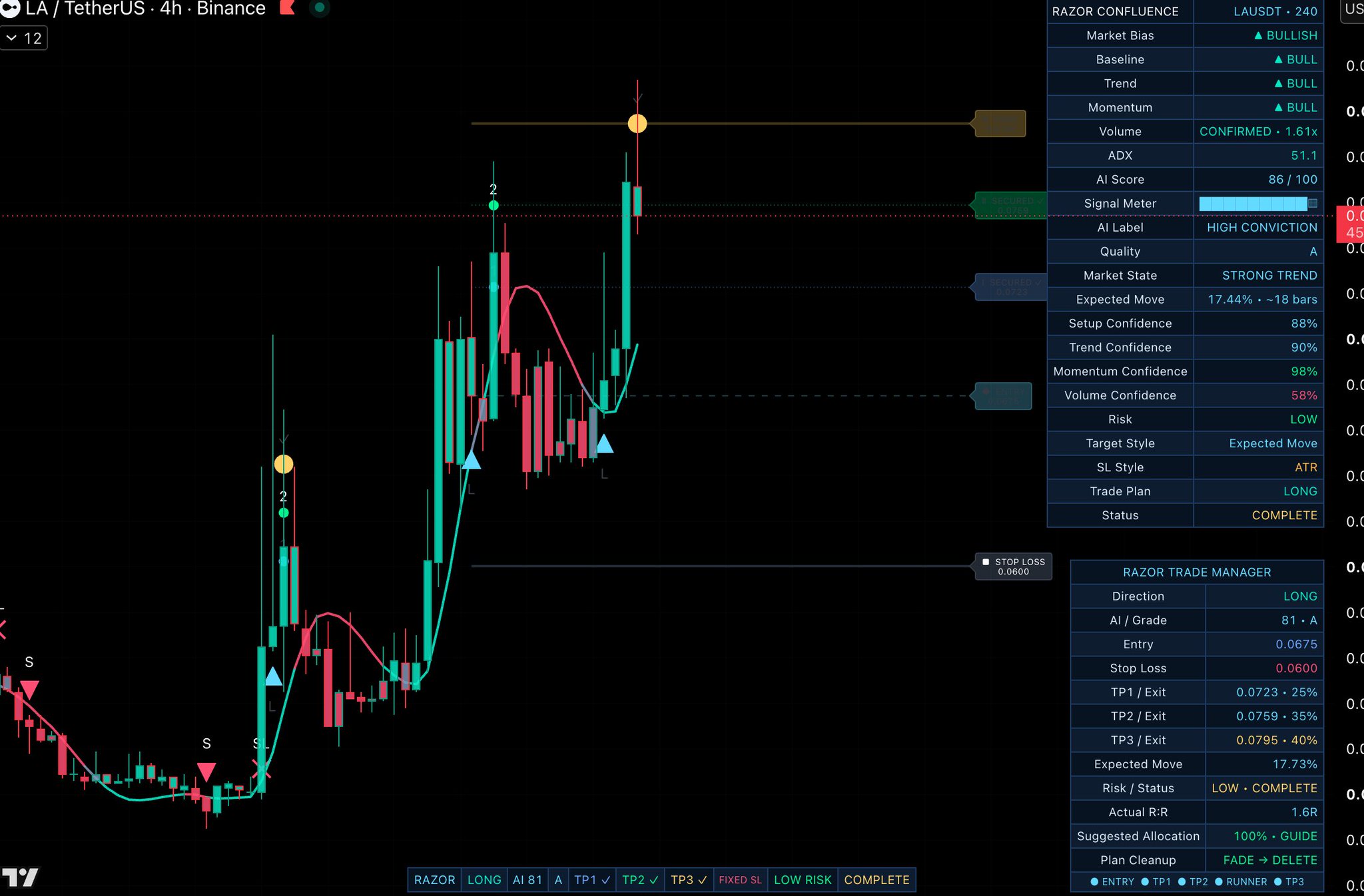Click the upper green dot labeled 2
This screenshot has height=896, width=1364.
(x=494, y=206)
